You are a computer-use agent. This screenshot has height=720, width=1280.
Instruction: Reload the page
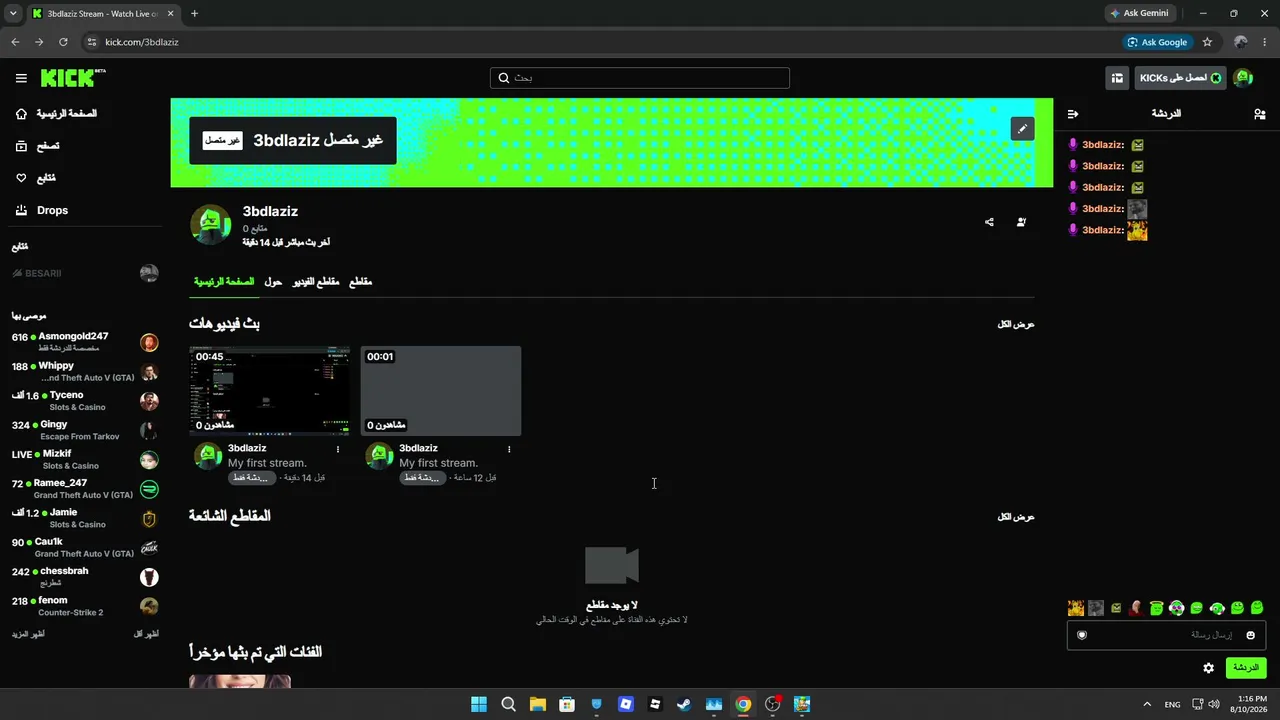tap(63, 42)
